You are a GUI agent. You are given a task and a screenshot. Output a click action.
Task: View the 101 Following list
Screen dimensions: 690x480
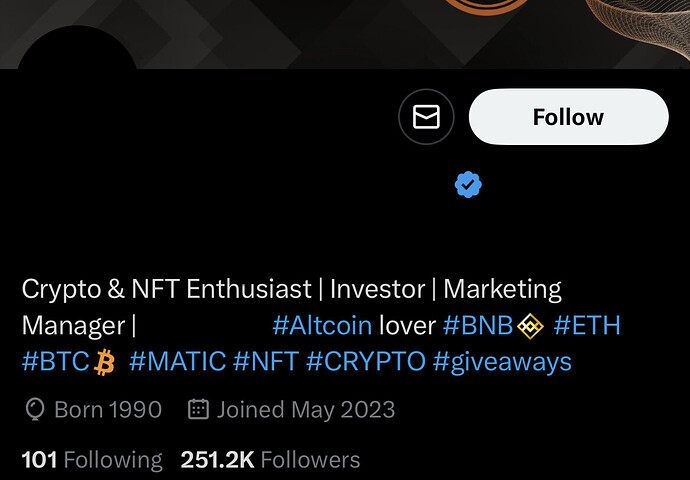pos(92,460)
